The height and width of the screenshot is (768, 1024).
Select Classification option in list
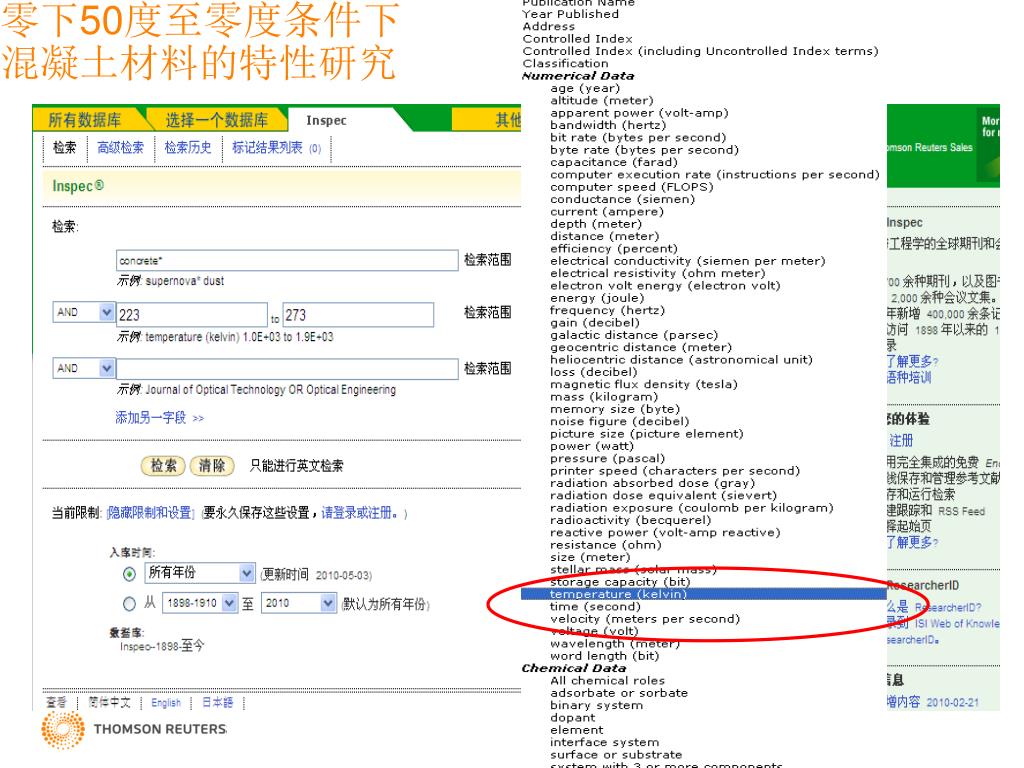point(566,63)
